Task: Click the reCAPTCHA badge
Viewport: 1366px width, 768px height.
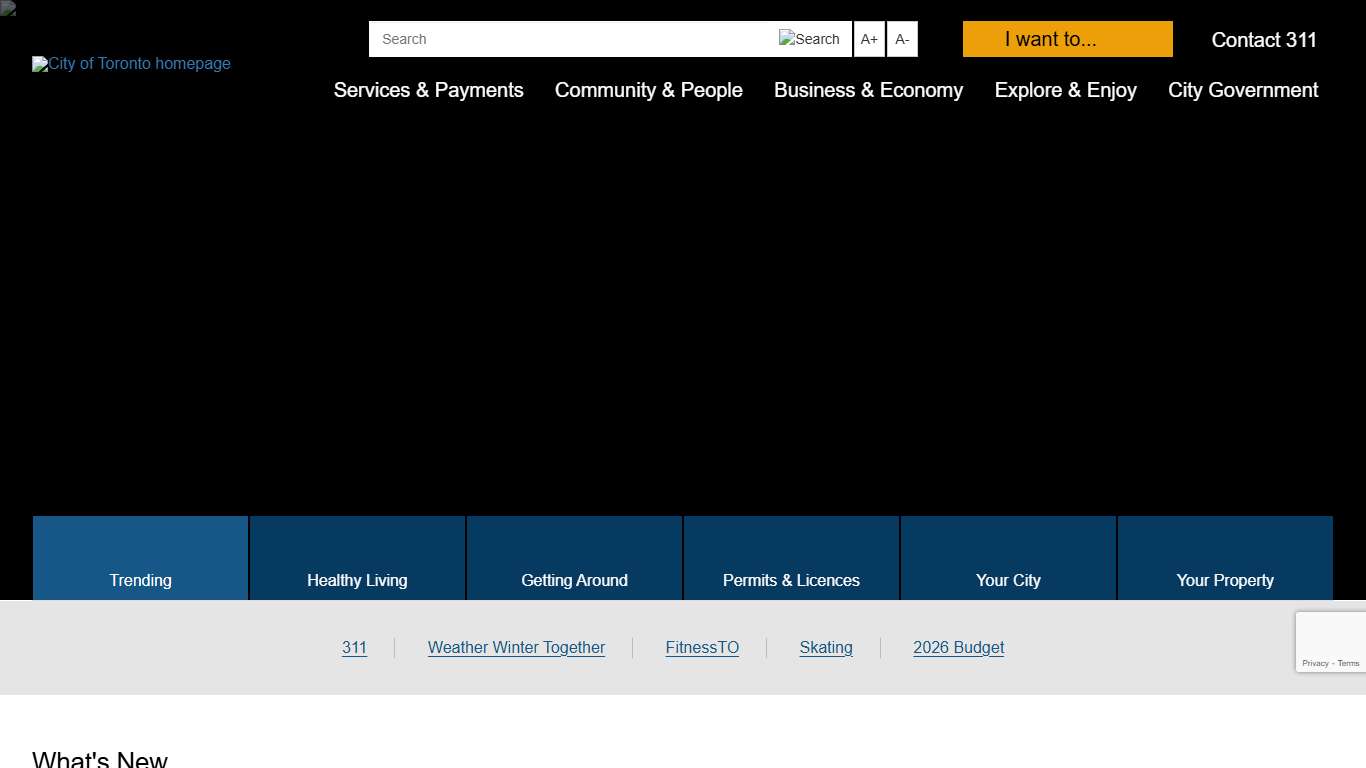Action: point(1330,642)
